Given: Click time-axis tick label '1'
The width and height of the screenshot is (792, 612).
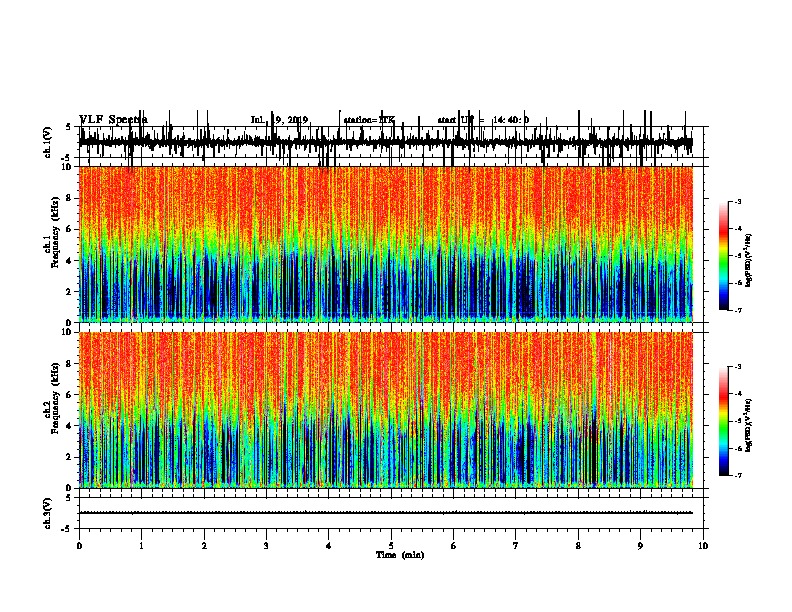Looking at the screenshot, I should click(x=141, y=546).
